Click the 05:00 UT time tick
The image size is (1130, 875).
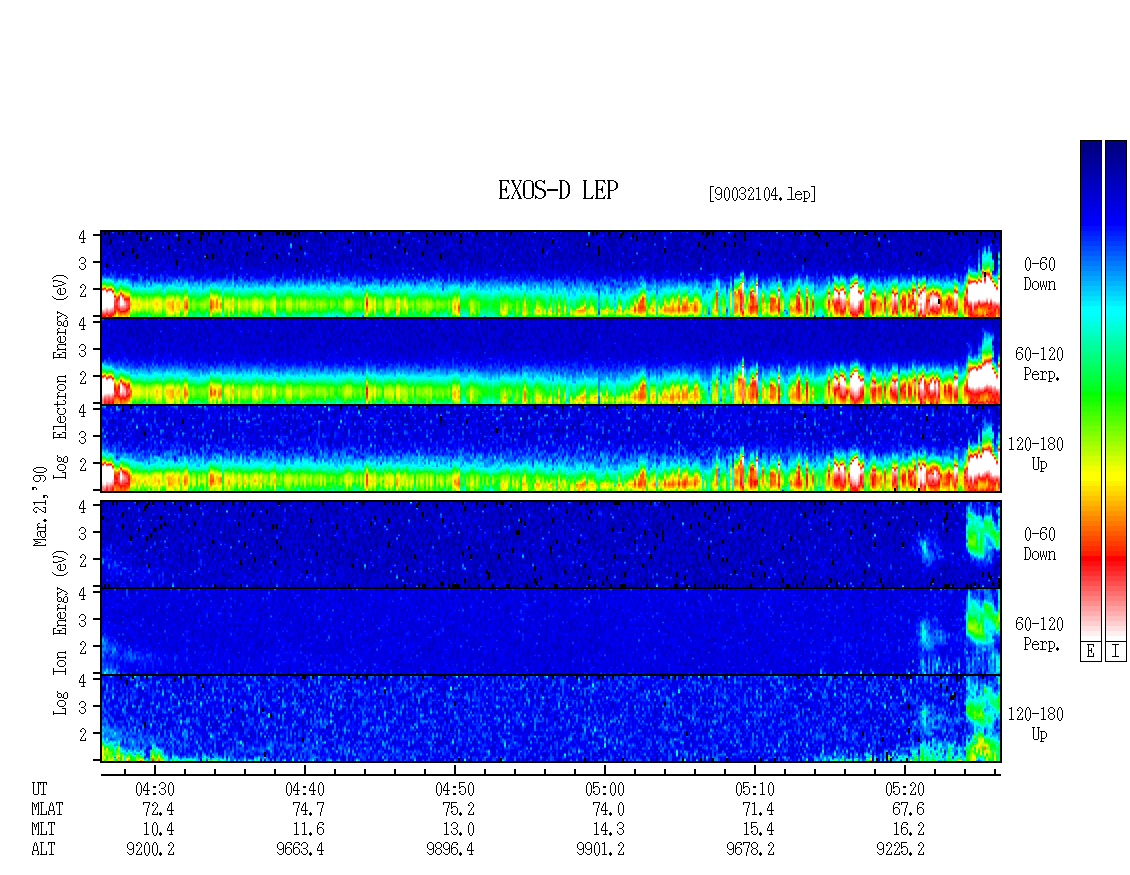coord(604,789)
